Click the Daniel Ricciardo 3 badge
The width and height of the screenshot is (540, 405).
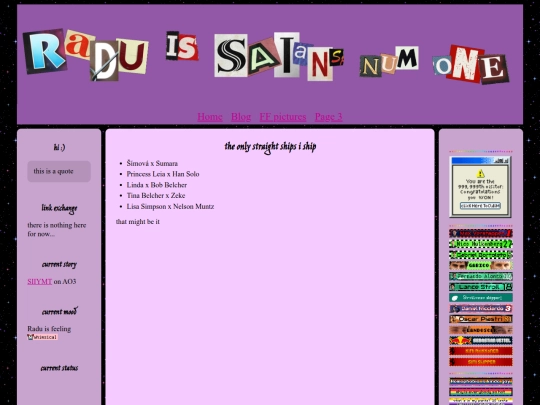coord(481,308)
